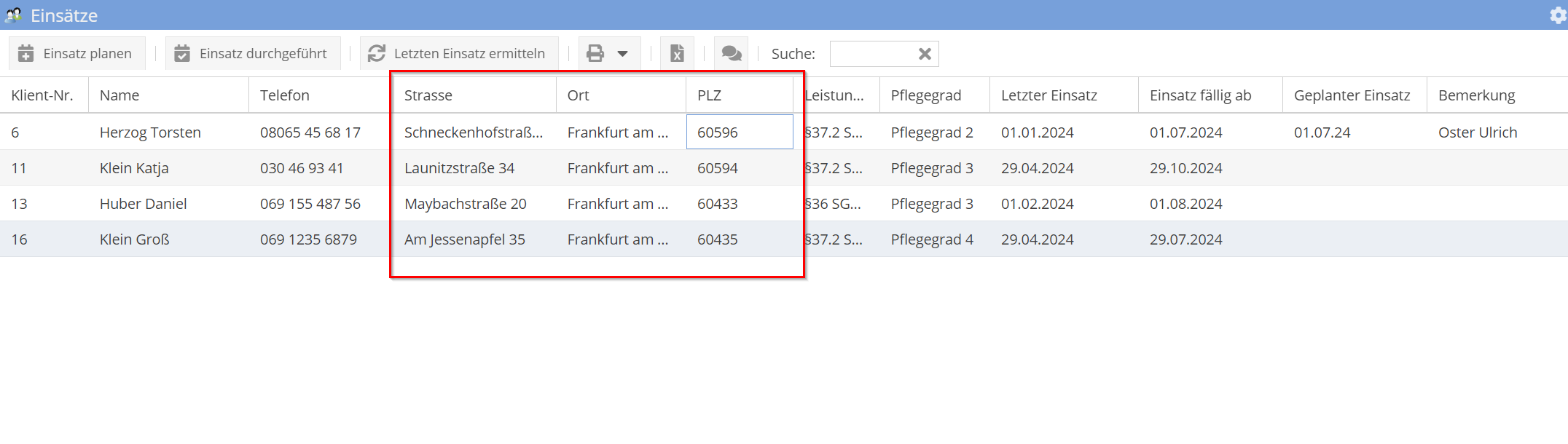Sort by Letzter Einsatz column header
This screenshot has width=1568, height=444.
pos(1064,95)
